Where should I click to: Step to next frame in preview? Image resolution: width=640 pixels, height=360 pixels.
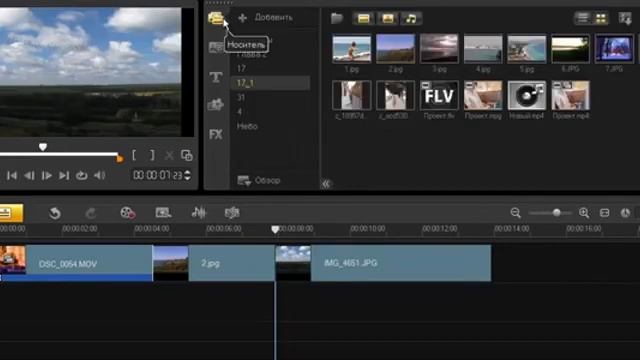coord(47,176)
